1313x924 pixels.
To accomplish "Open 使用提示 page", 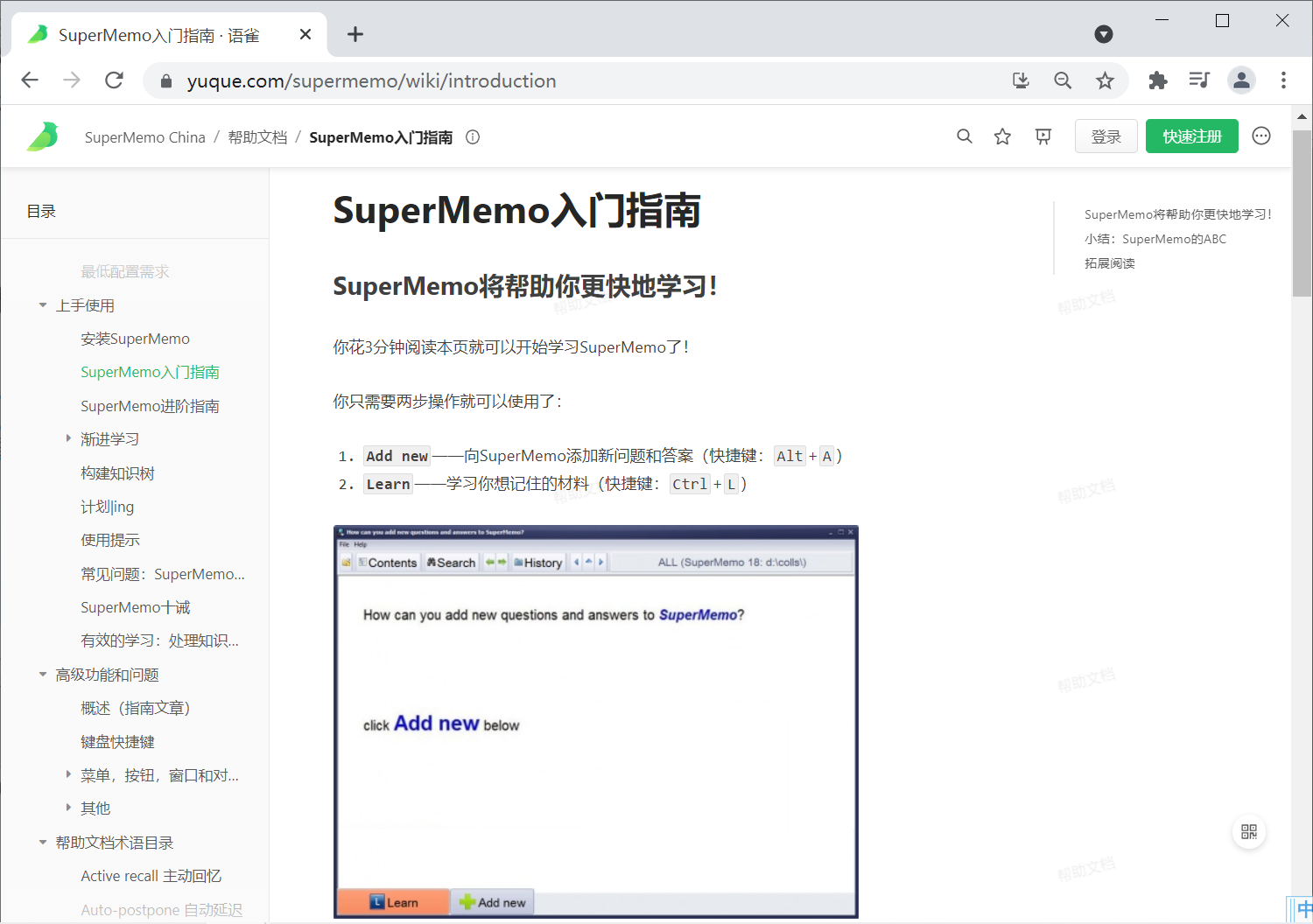I will (x=110, y=540).
